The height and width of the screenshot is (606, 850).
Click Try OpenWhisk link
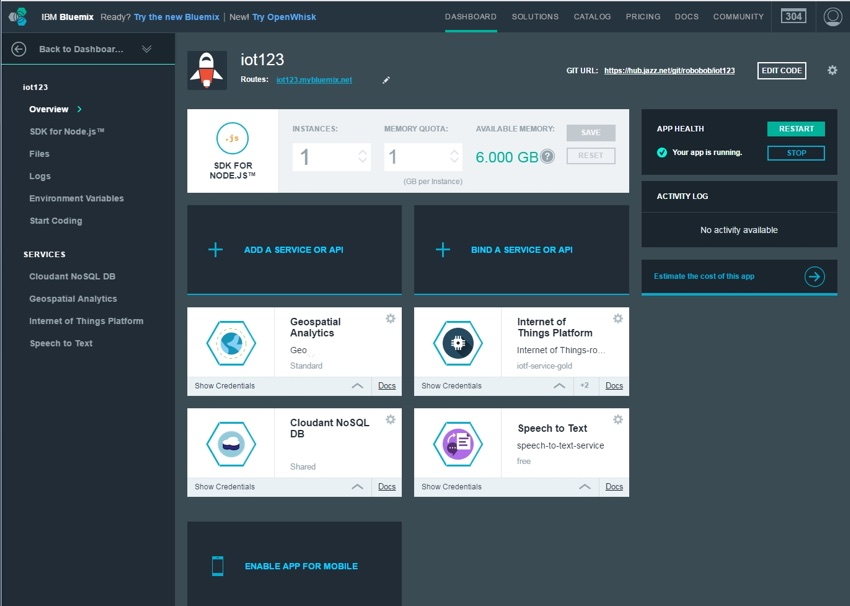click(284, 17)
